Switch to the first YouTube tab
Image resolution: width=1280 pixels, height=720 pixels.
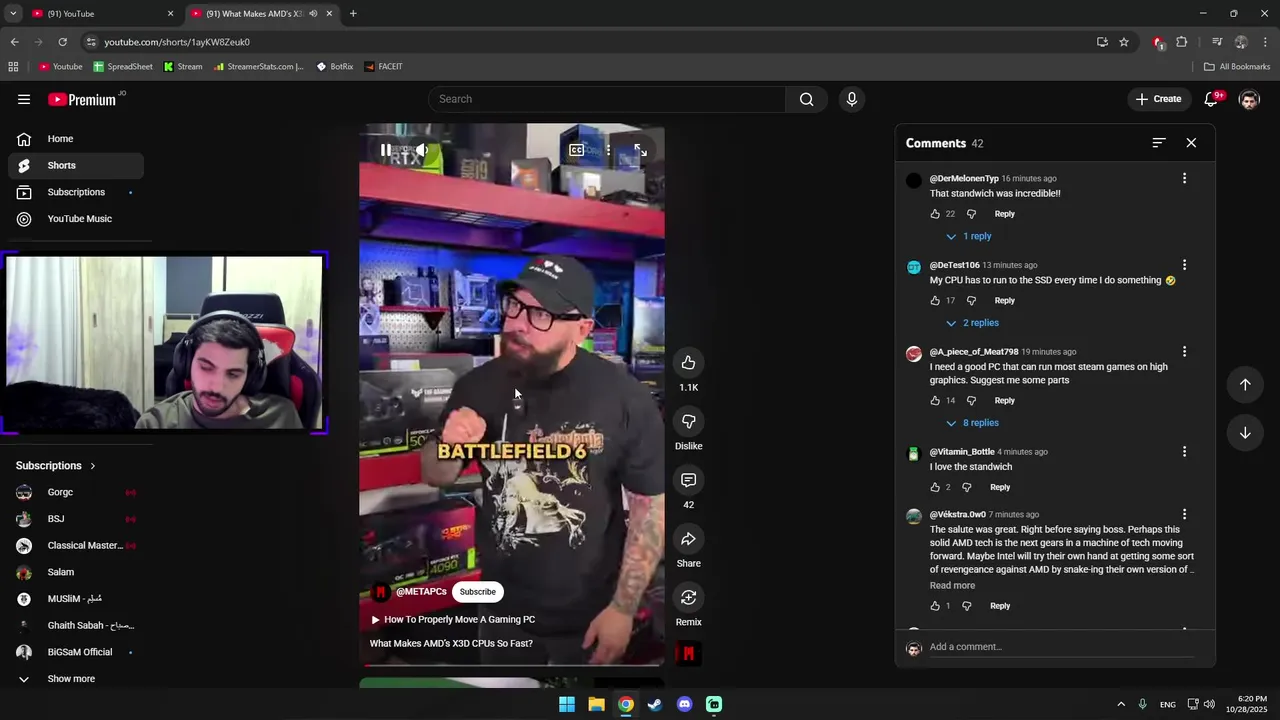(x=103, y=14)
